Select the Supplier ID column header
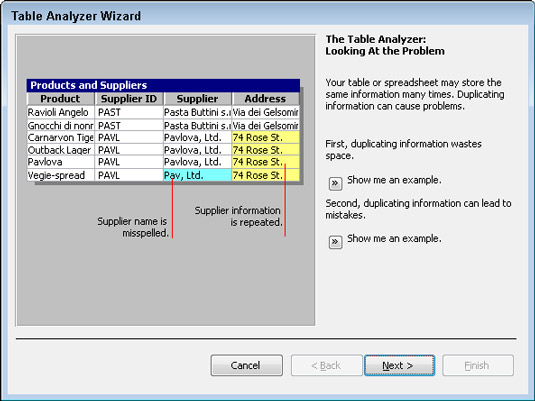This screenshot has height=401, width=535. pyautogui.click(x=129, y=99)
